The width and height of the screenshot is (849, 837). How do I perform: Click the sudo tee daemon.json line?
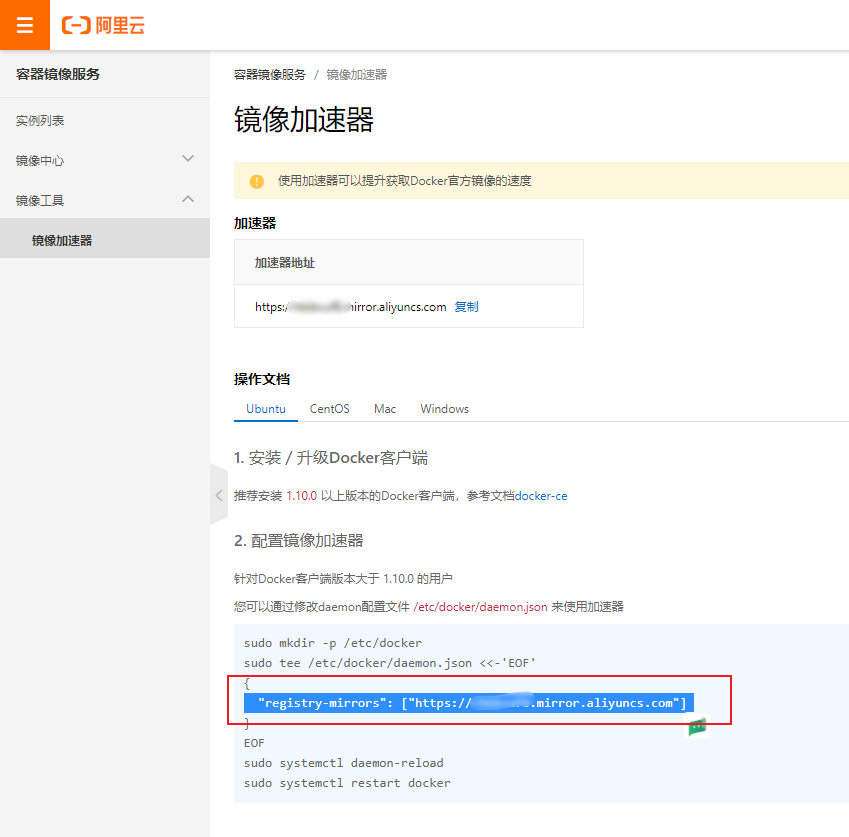[x=390, y=663]
